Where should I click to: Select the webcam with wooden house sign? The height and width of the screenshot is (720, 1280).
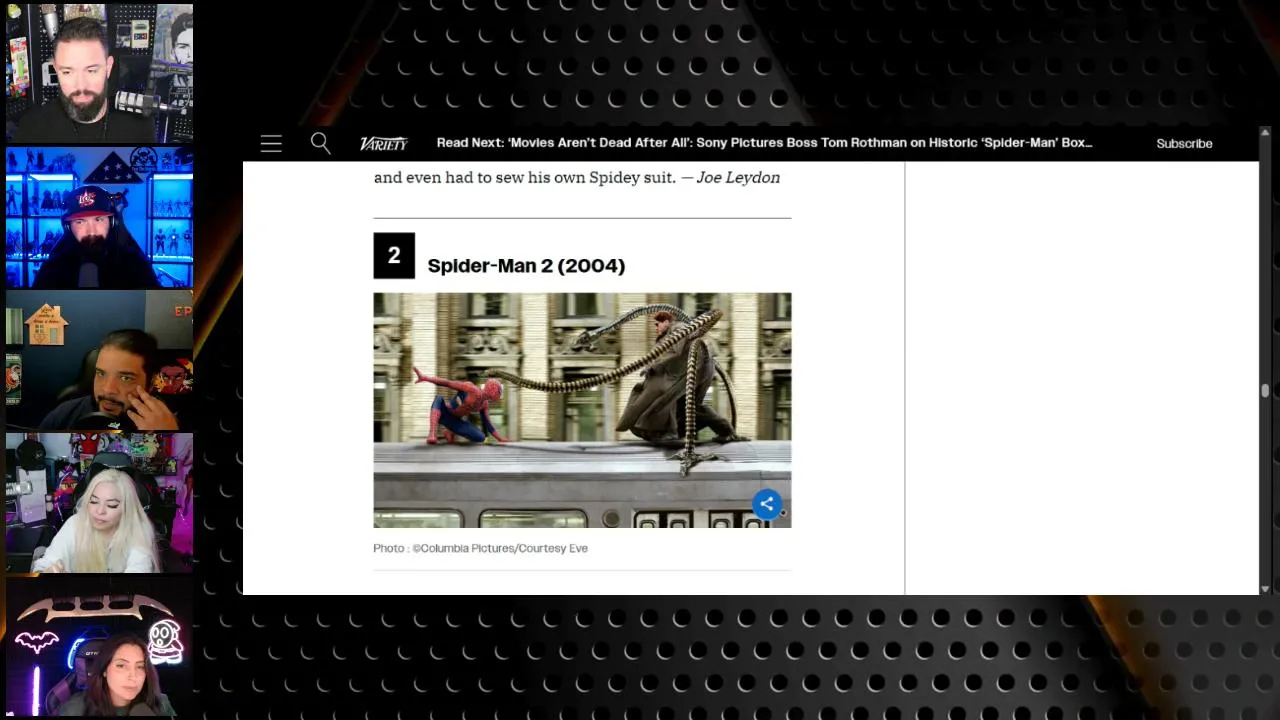(99, 361)
